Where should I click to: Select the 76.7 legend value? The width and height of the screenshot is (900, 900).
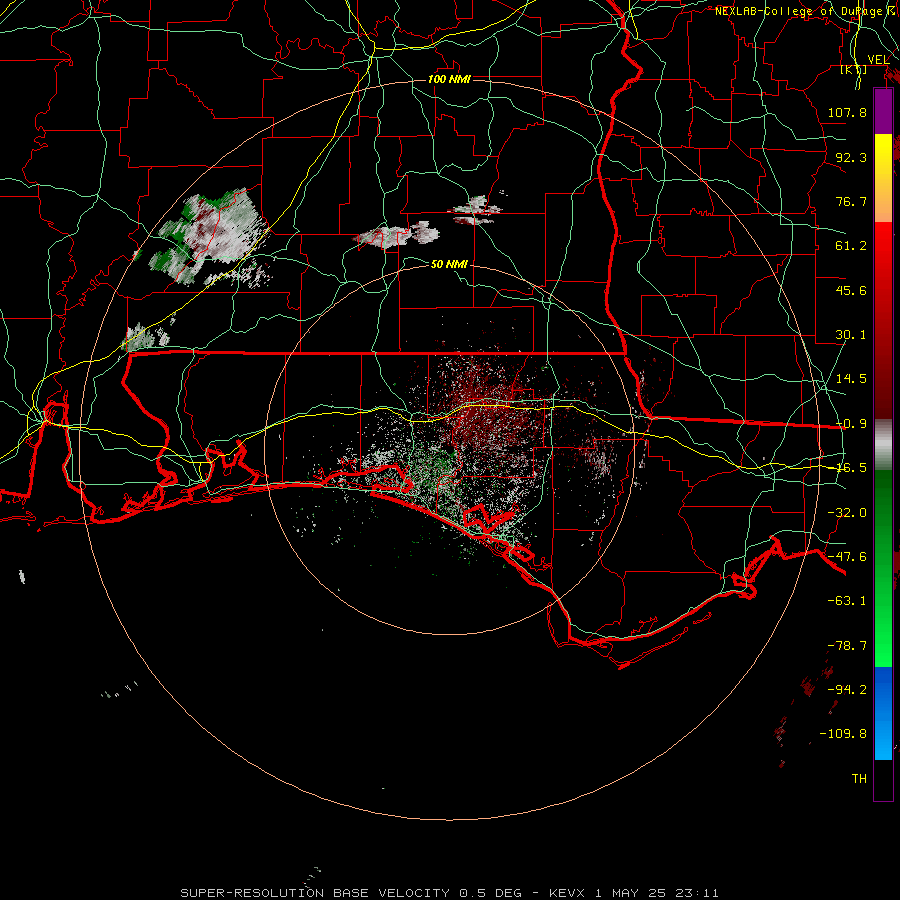pos(851,201)
